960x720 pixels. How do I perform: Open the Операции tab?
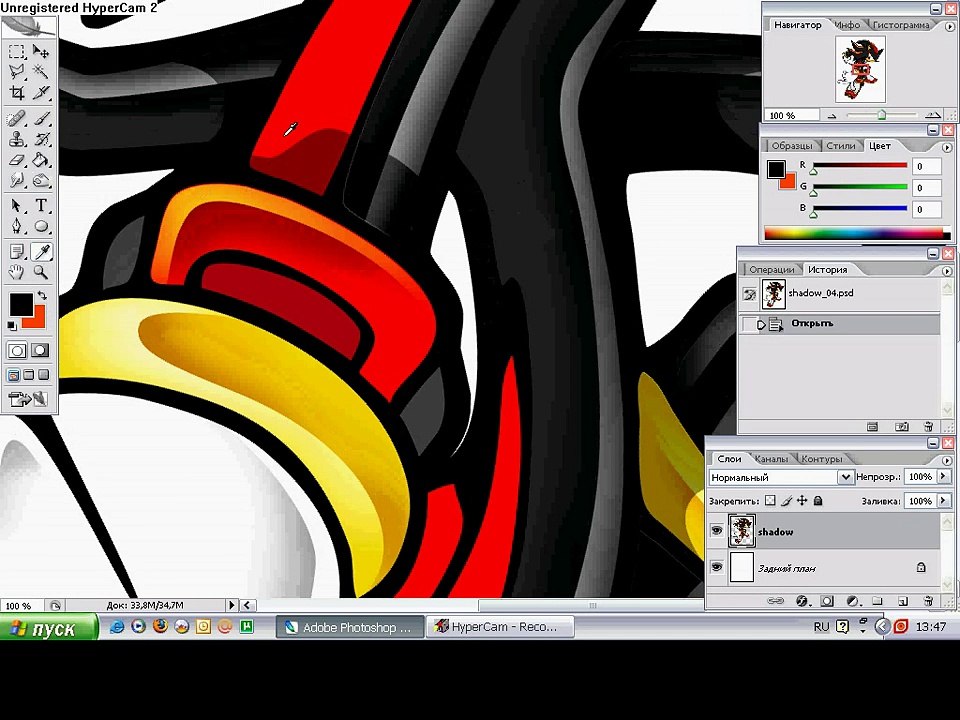[x=771, y=269]
